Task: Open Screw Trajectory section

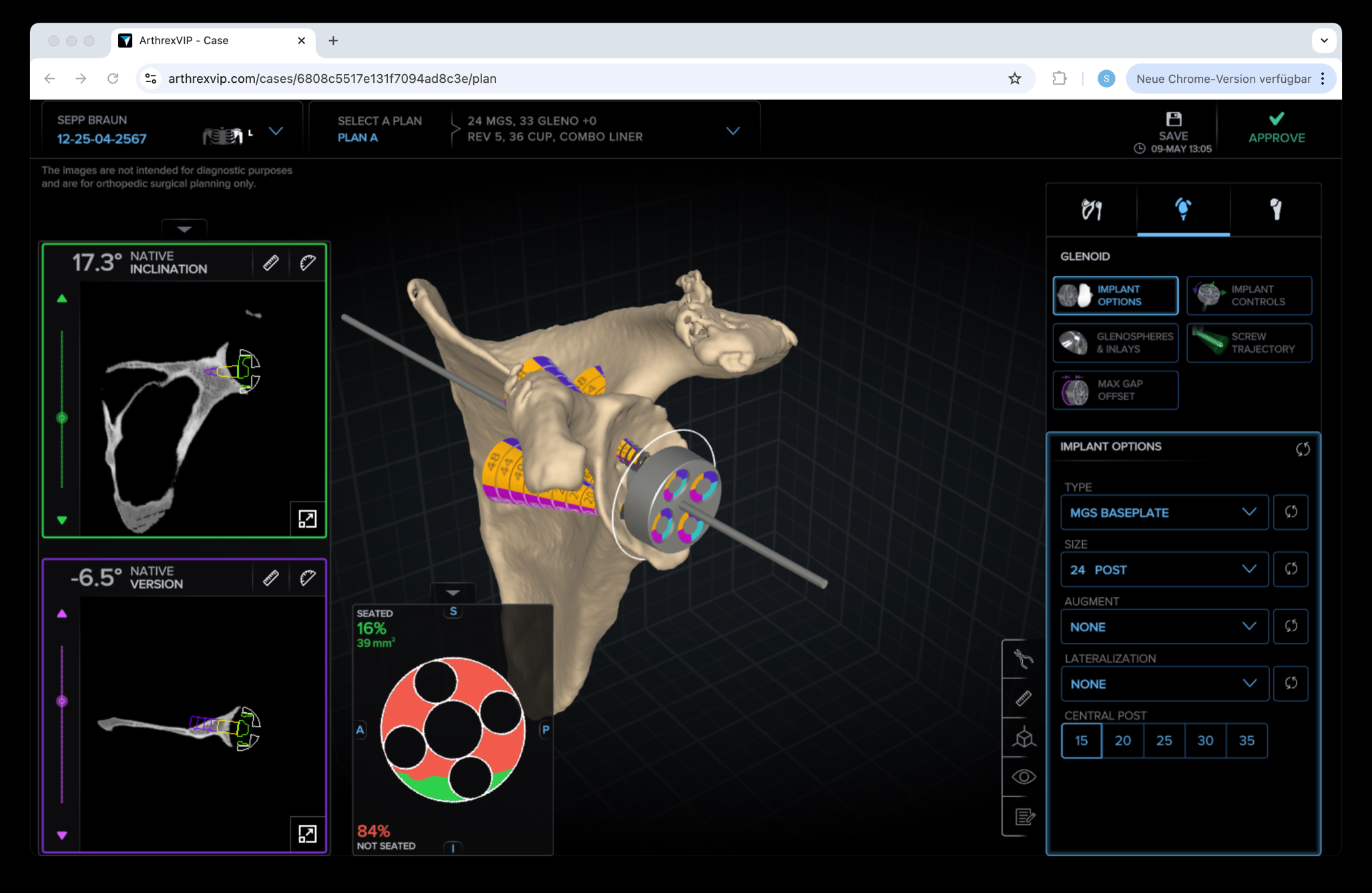Action: click(x=1249, y=343)
